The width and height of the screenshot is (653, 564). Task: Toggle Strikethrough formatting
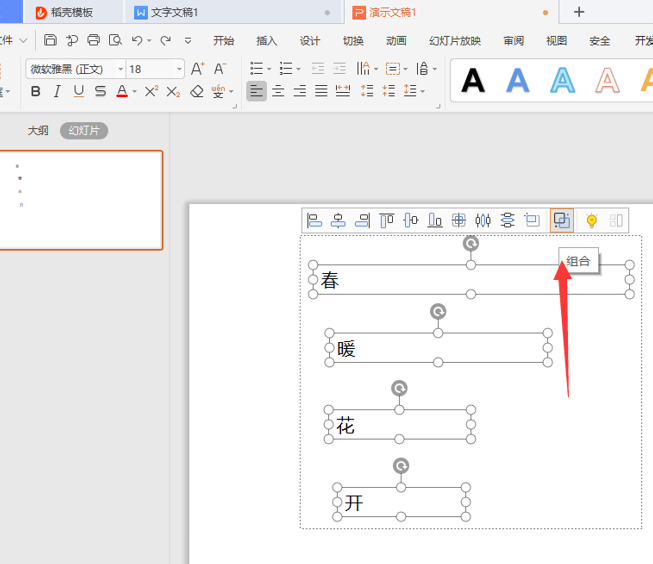click(100, 91)
